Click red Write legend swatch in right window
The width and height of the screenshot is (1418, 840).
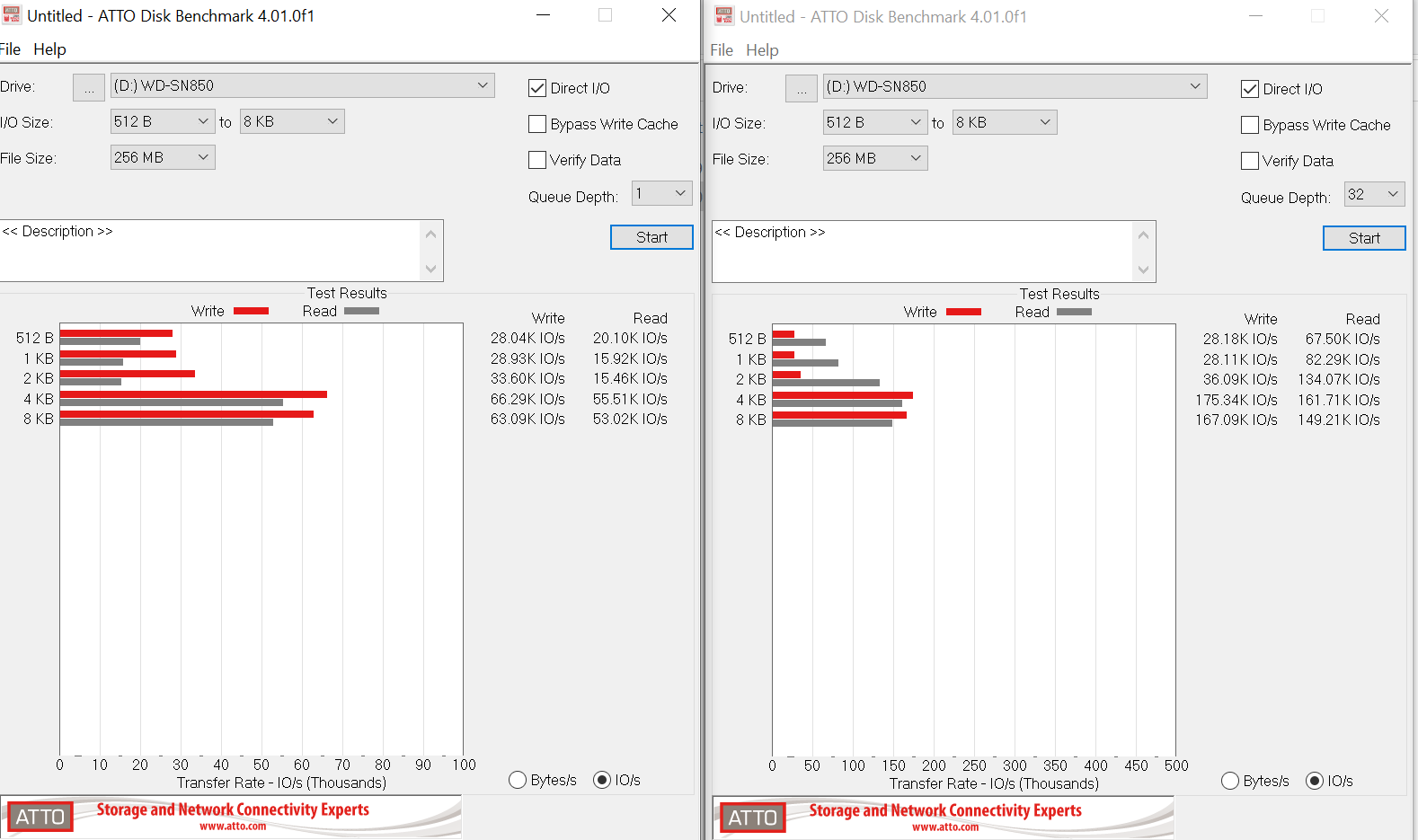(963, 312)
